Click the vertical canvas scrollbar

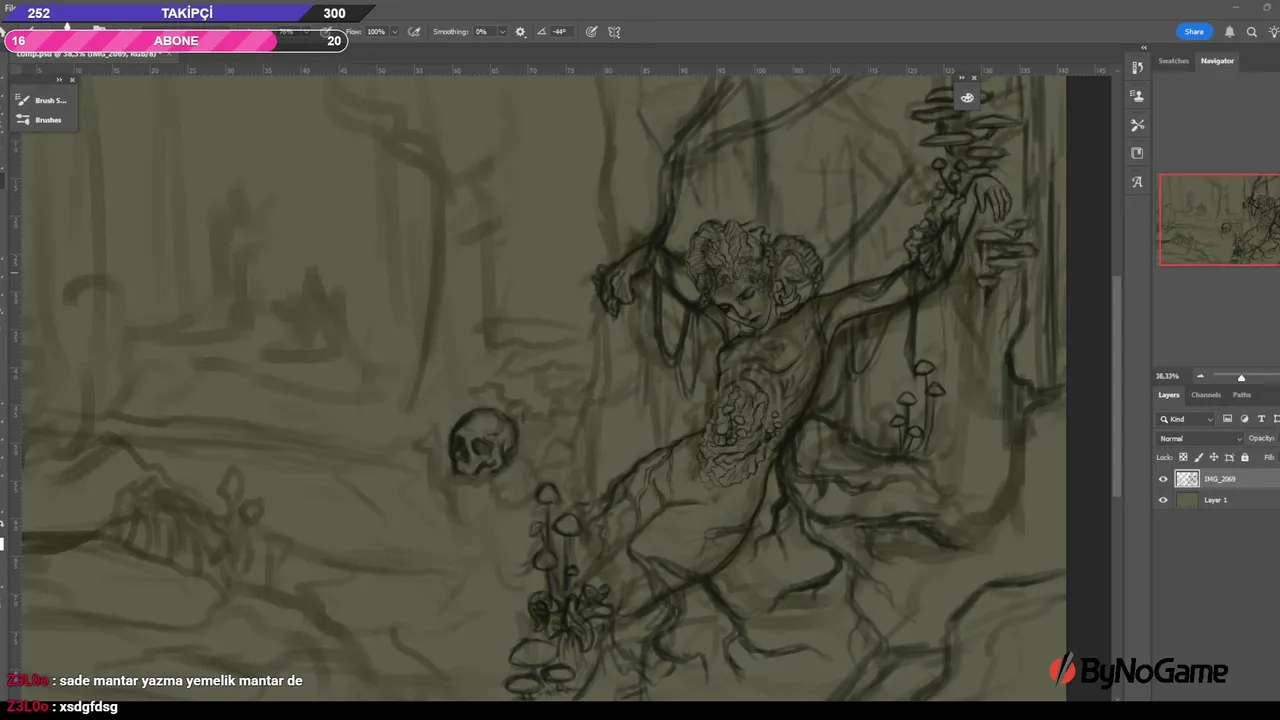pos(1119,388)
